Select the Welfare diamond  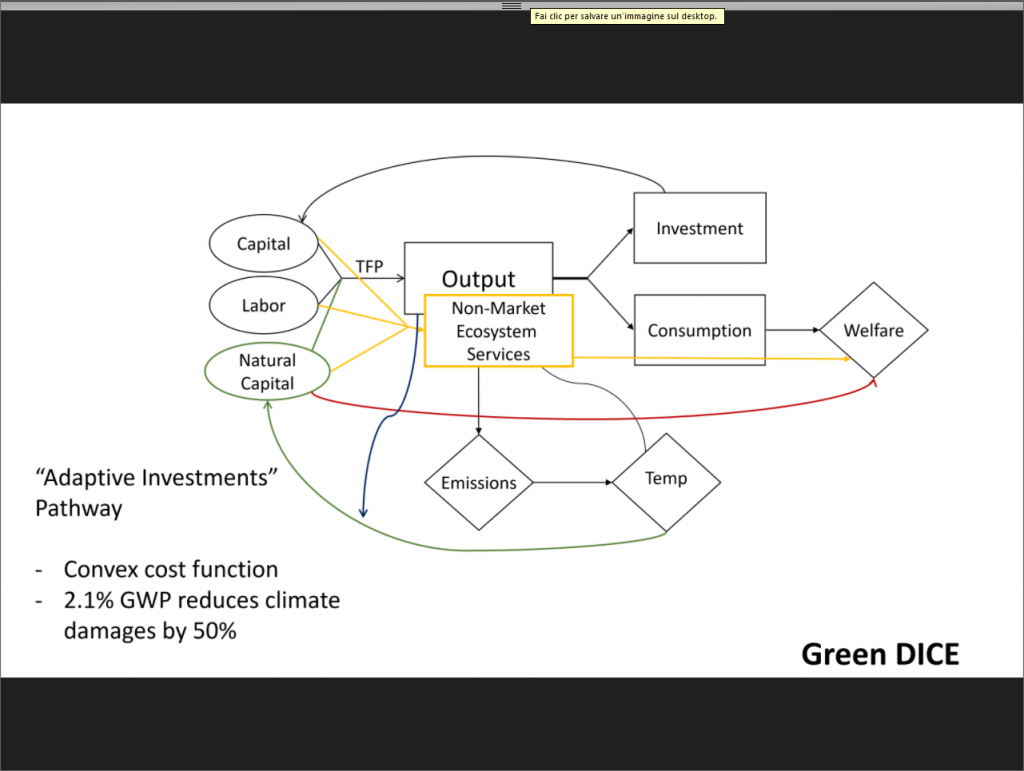[x=874, y=330]
